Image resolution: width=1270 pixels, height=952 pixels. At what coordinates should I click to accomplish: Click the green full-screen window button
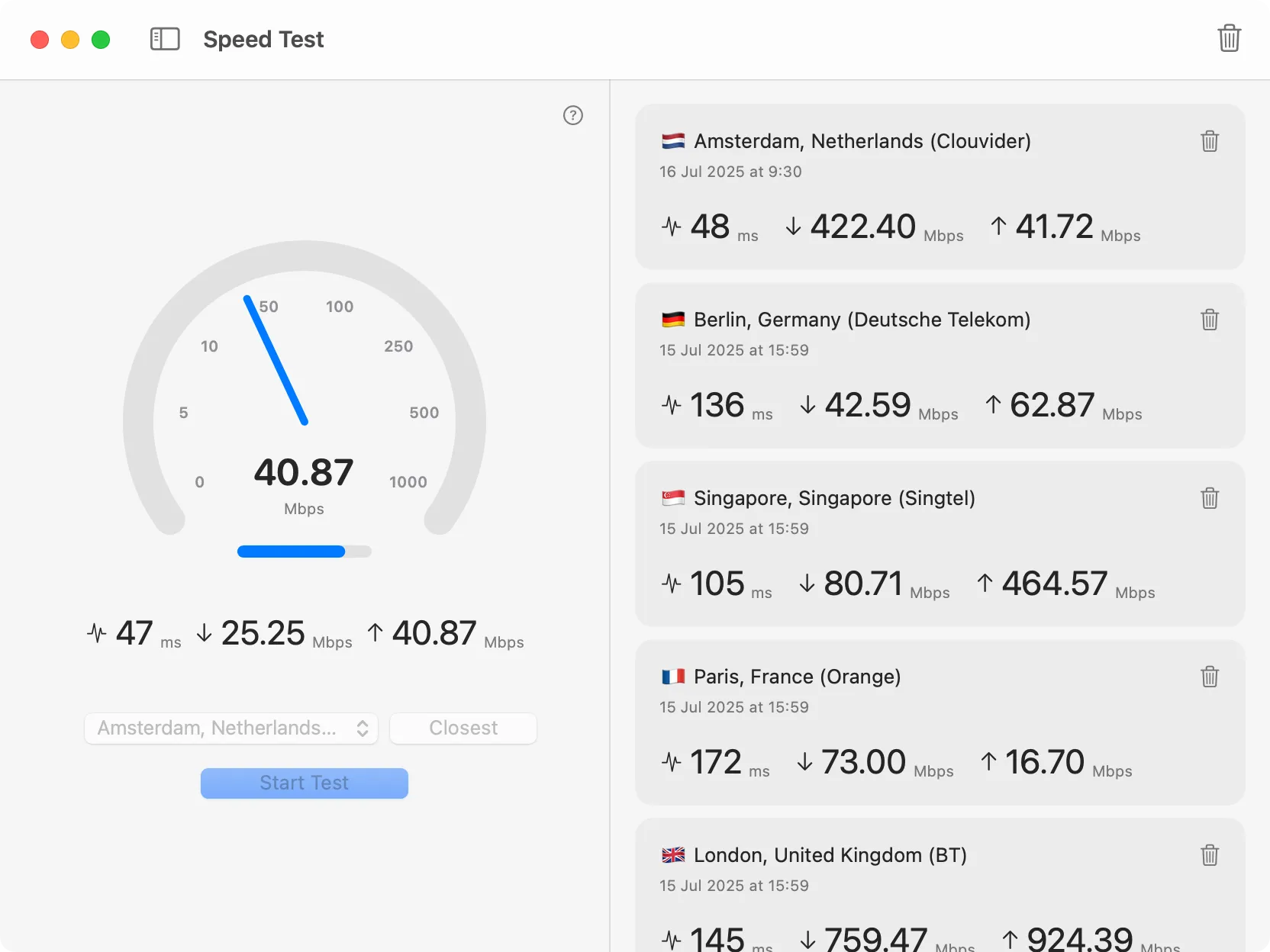tap(101, 40)
